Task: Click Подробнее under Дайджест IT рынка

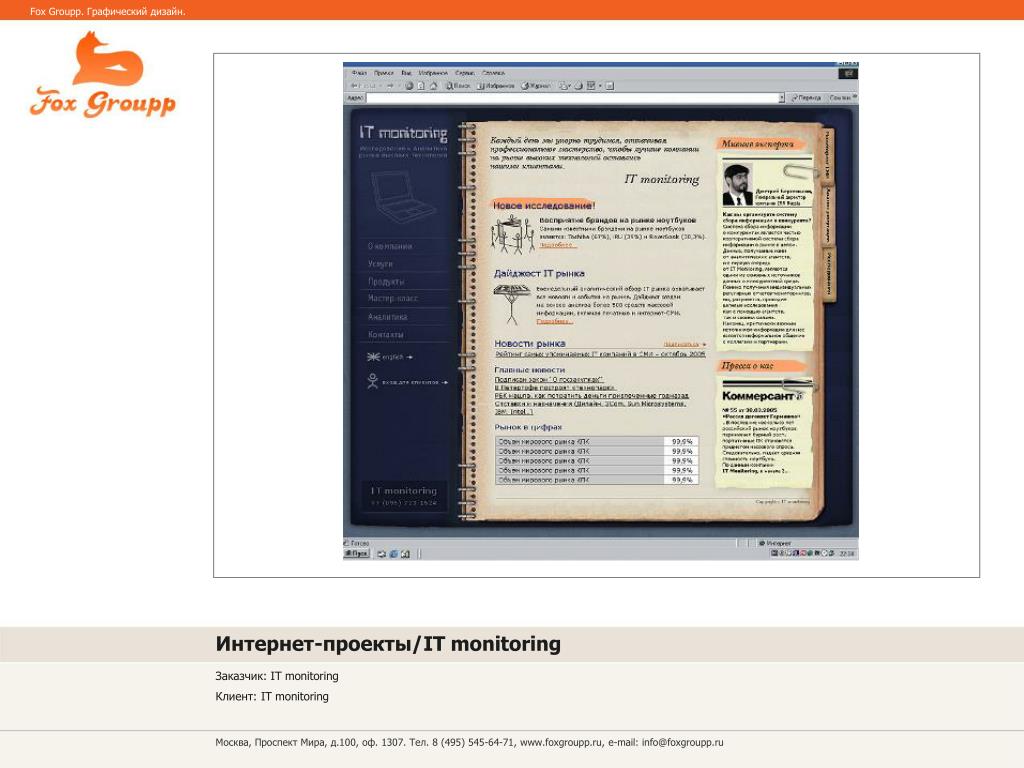Action: coord(554,321)
